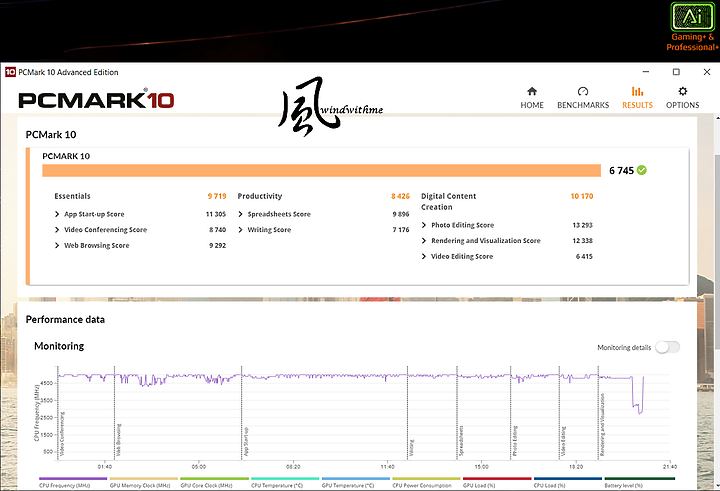Maximize the PCMark 10 window

(x=676, y=72)
